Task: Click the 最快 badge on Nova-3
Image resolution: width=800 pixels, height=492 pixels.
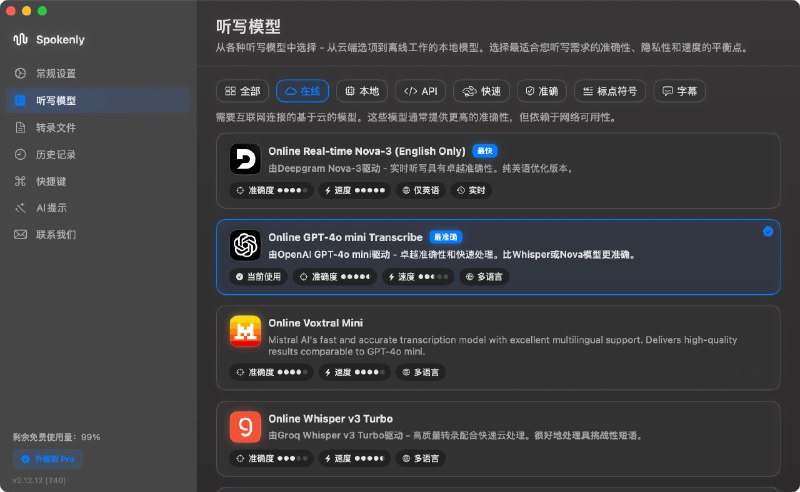Action: (x=485, y=151)
